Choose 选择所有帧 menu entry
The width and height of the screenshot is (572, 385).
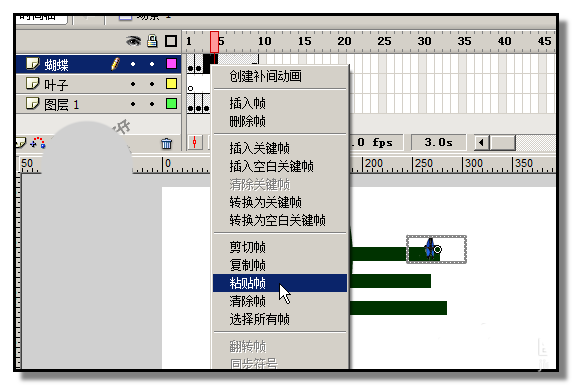point(259,319)
